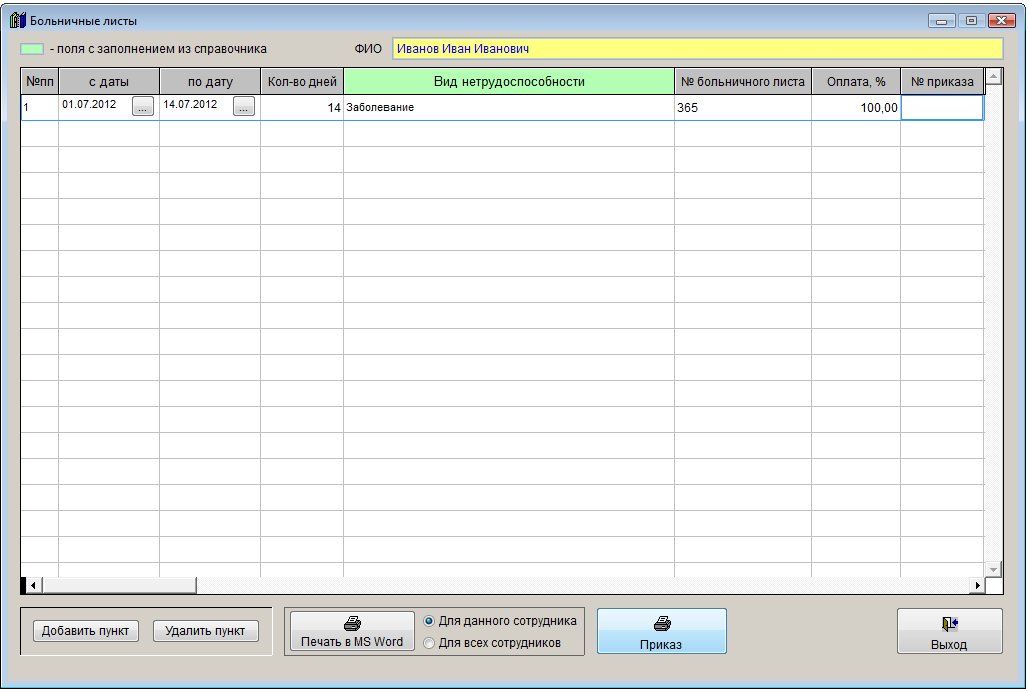
Task: Minimize the Больничные листы window
Action: (942, 21)
